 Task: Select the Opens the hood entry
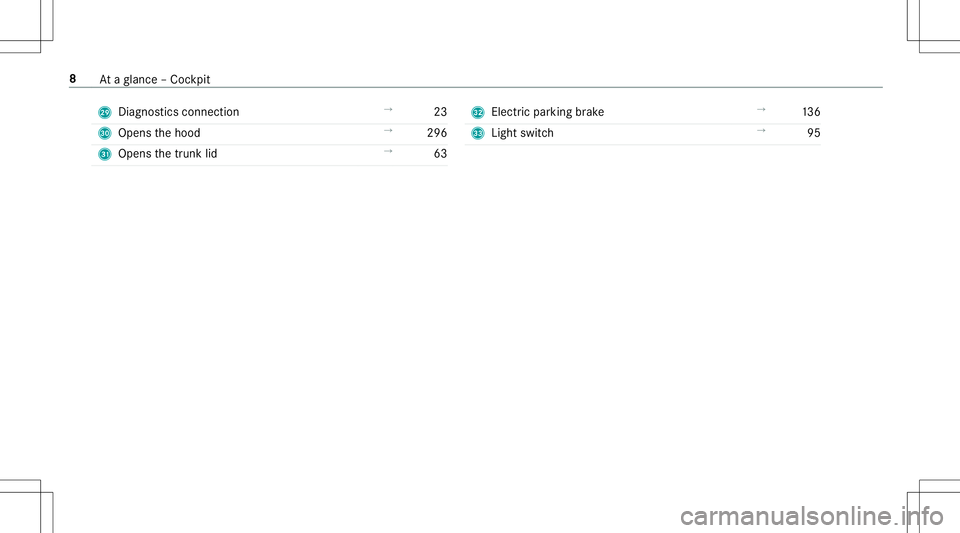point(159,133)
